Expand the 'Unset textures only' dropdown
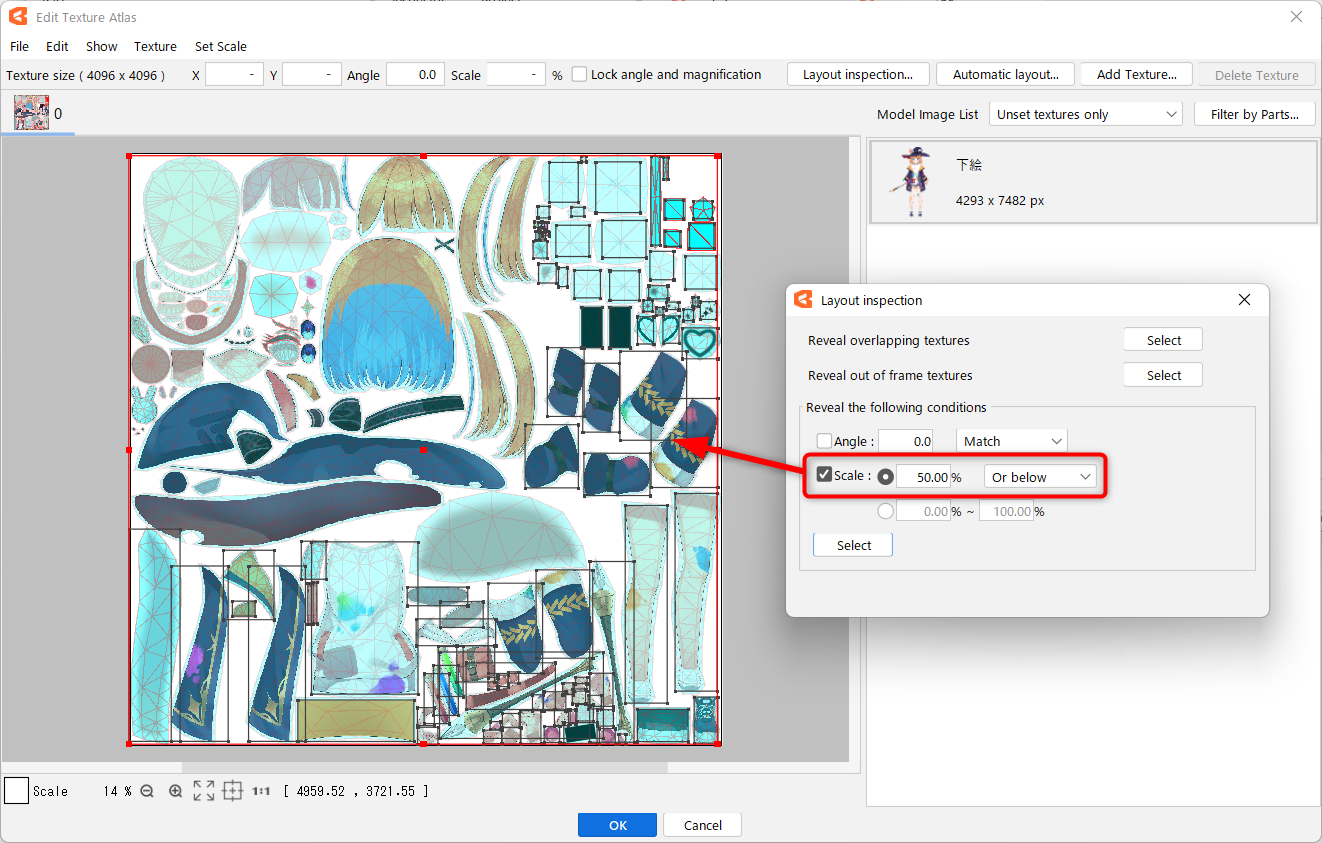 (1085, 115)
